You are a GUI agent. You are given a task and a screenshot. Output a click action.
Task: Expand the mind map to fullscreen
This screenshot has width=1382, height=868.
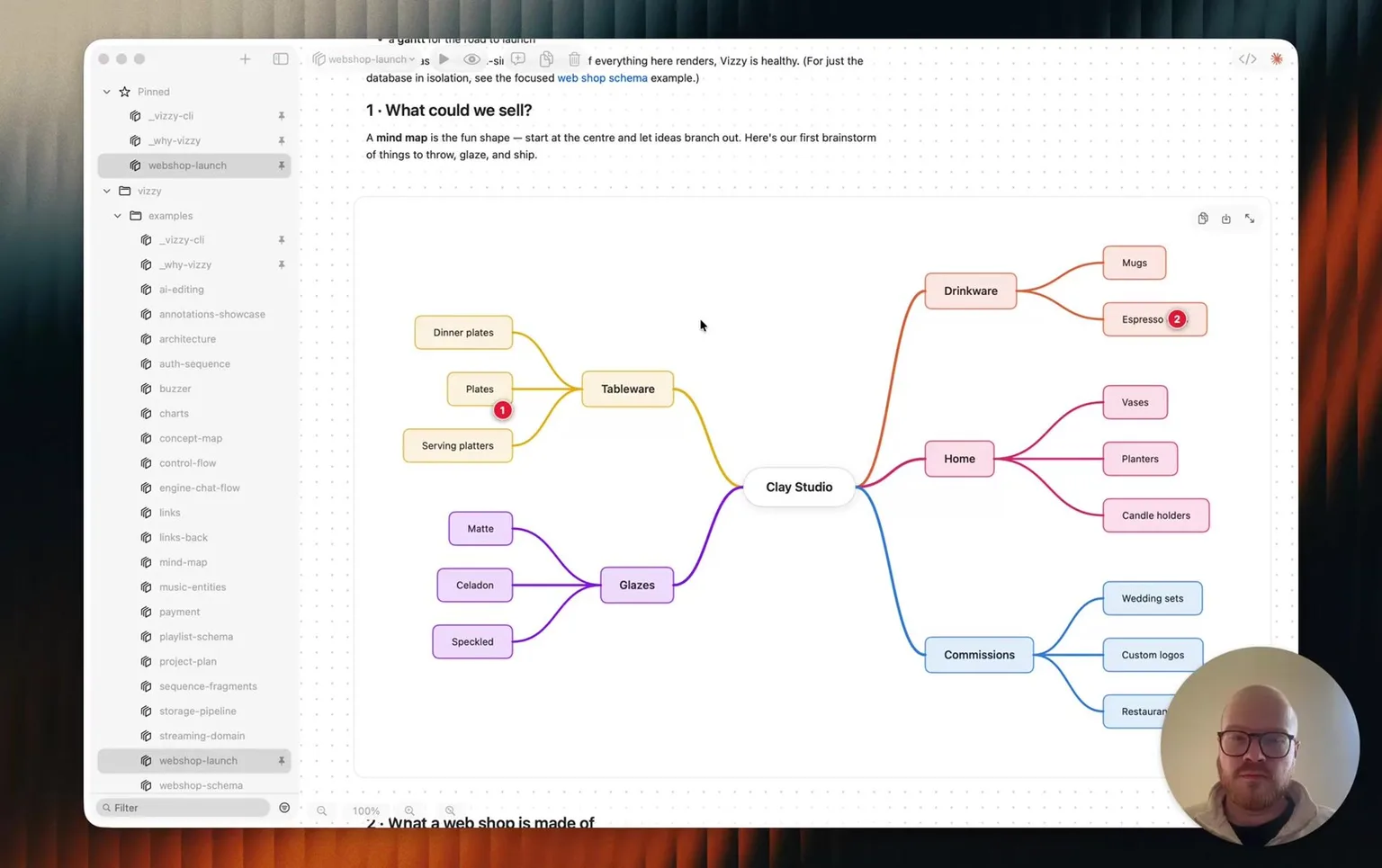tap(1250, 219)
